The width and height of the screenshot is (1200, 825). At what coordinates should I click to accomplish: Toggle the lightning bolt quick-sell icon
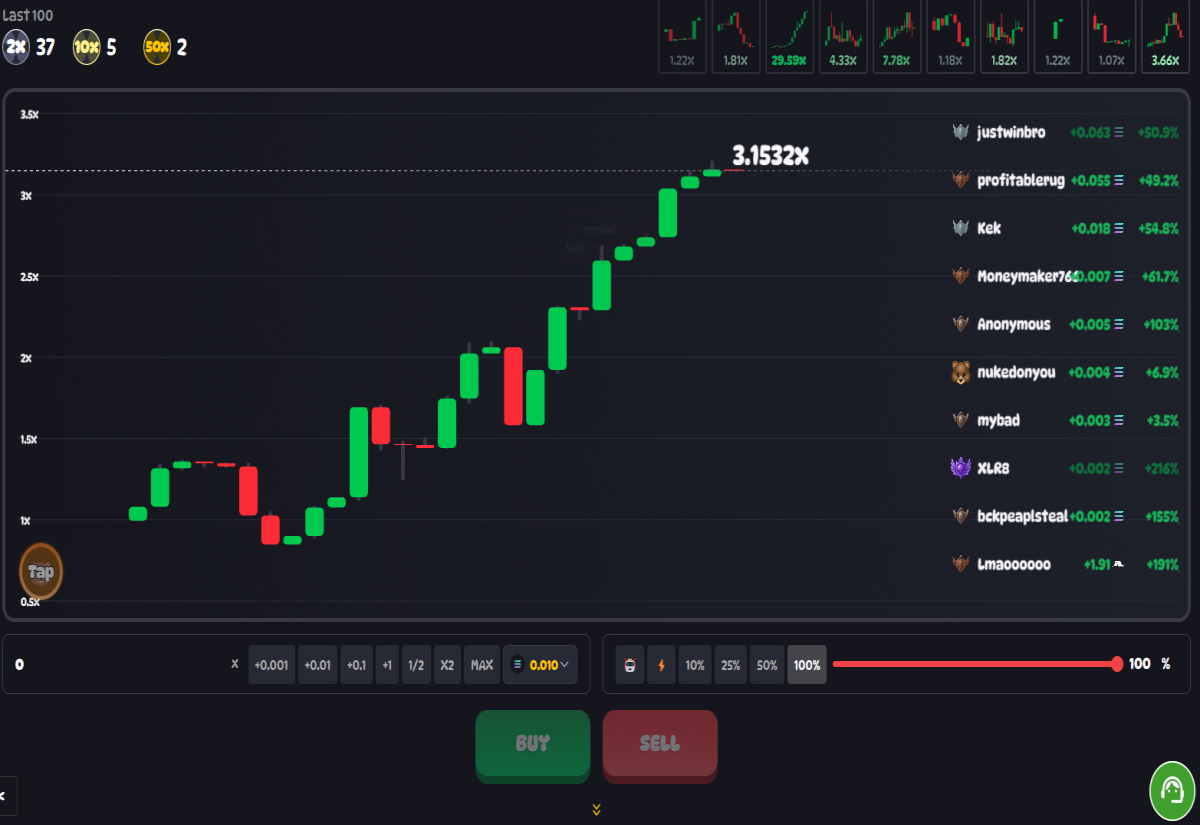[661, 665]
